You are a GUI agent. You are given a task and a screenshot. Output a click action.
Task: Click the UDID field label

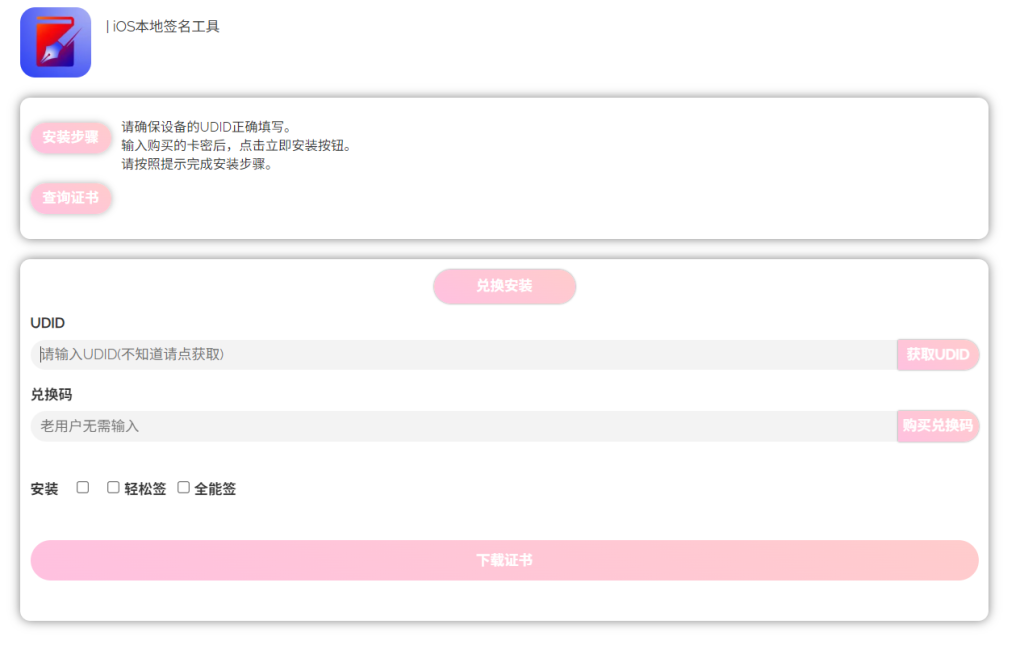coord(48,323)
